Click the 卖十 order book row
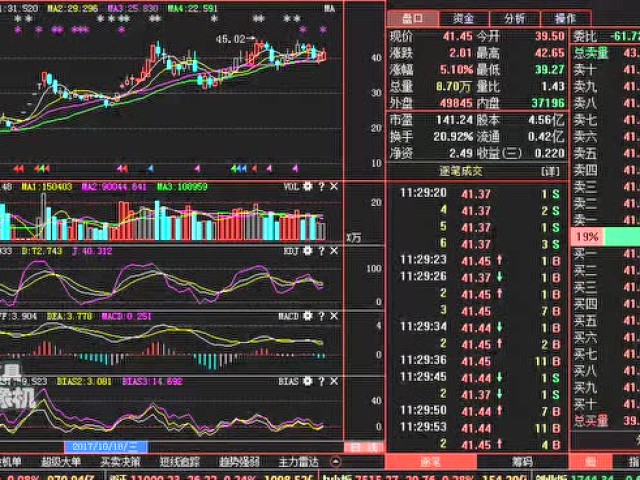 (606, 70)
